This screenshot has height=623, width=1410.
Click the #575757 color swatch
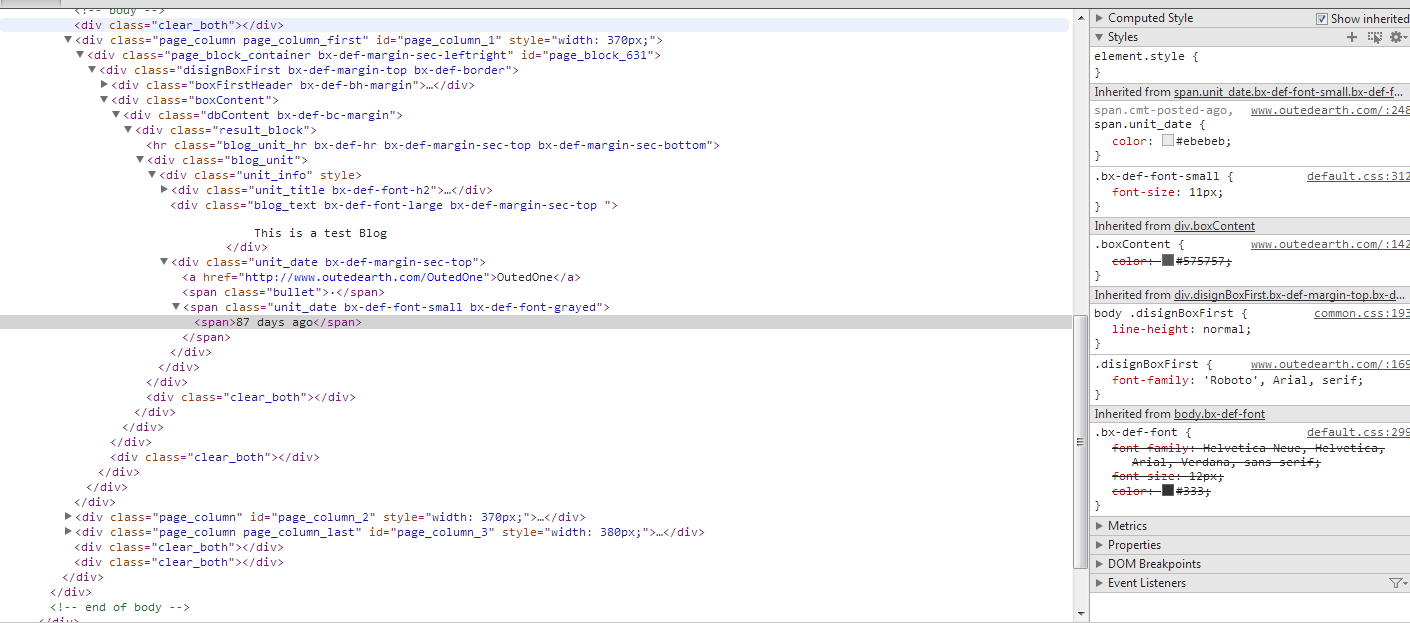coord(1167,261)
